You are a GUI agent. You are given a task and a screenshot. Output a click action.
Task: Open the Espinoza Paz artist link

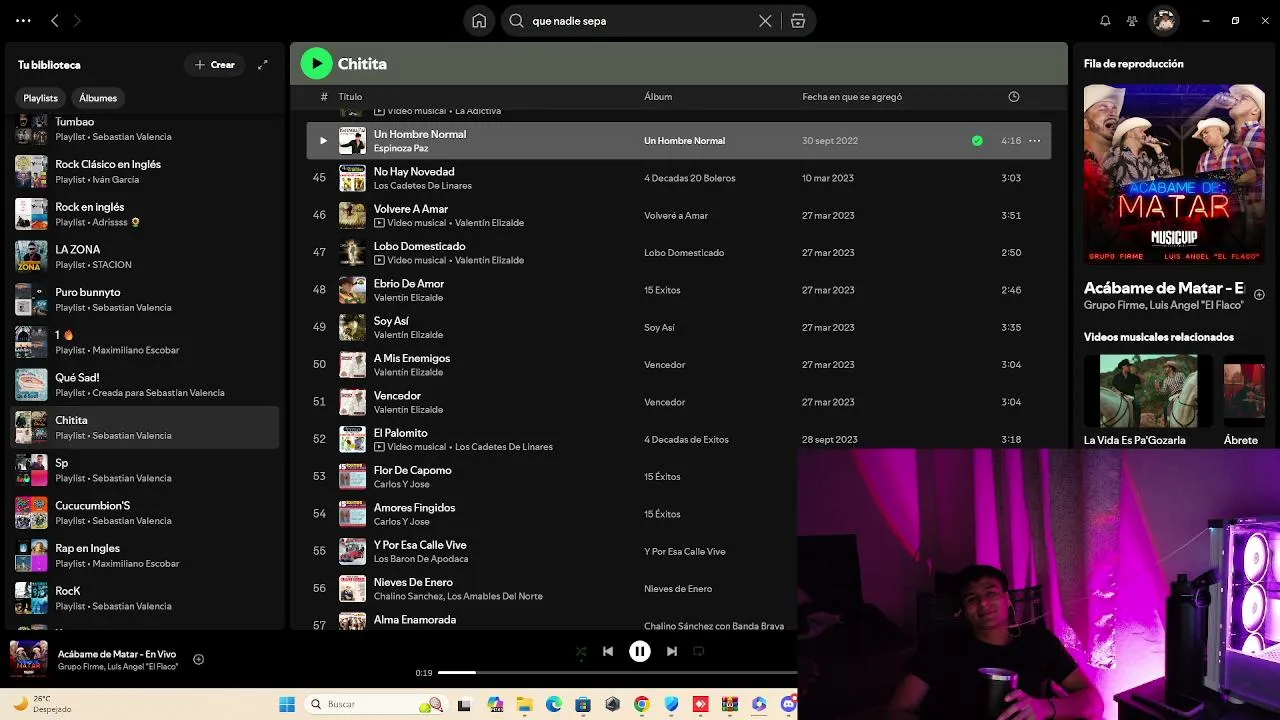401,148
